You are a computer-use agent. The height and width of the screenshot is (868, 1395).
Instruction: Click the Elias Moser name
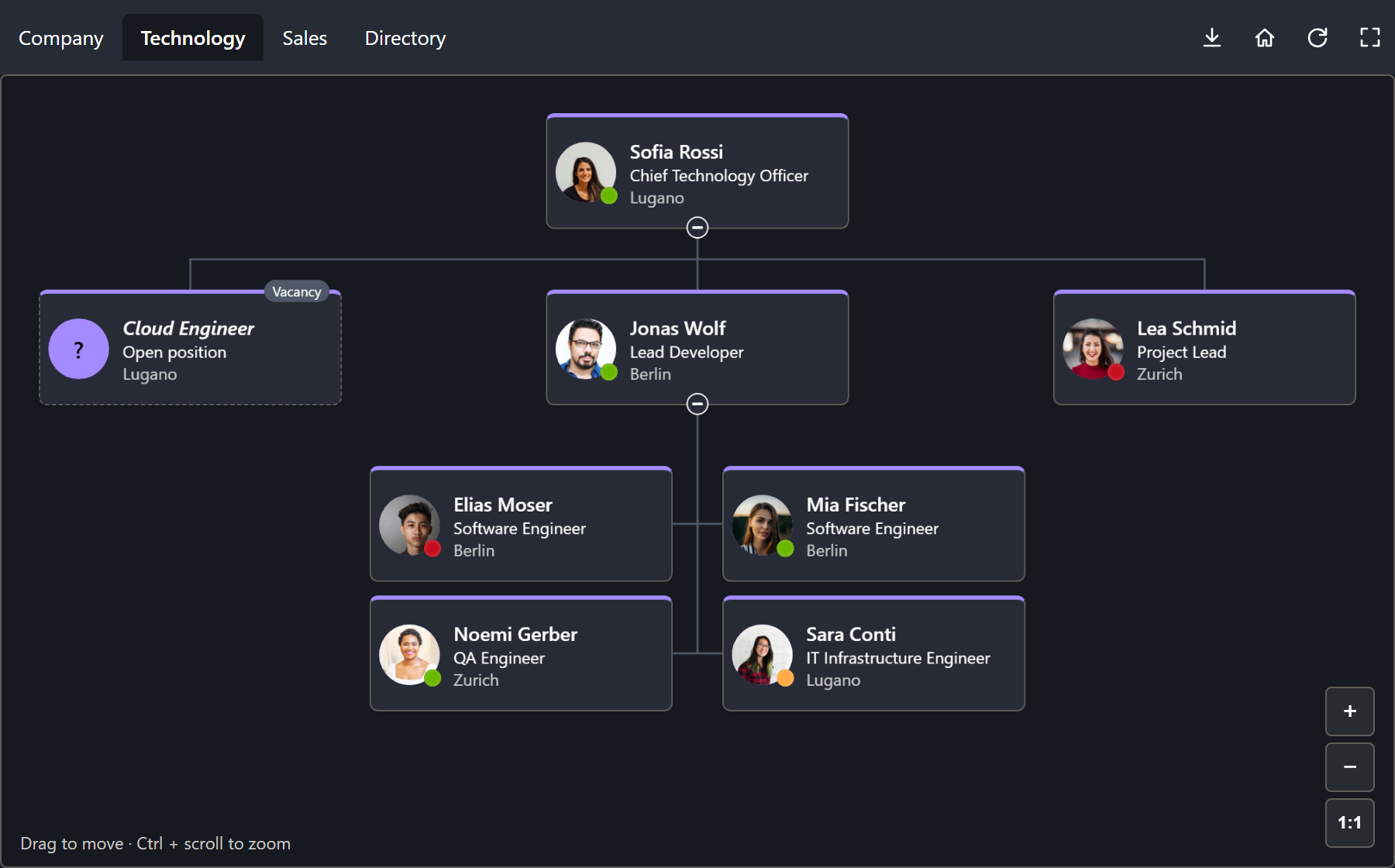(x=503, y=505)
